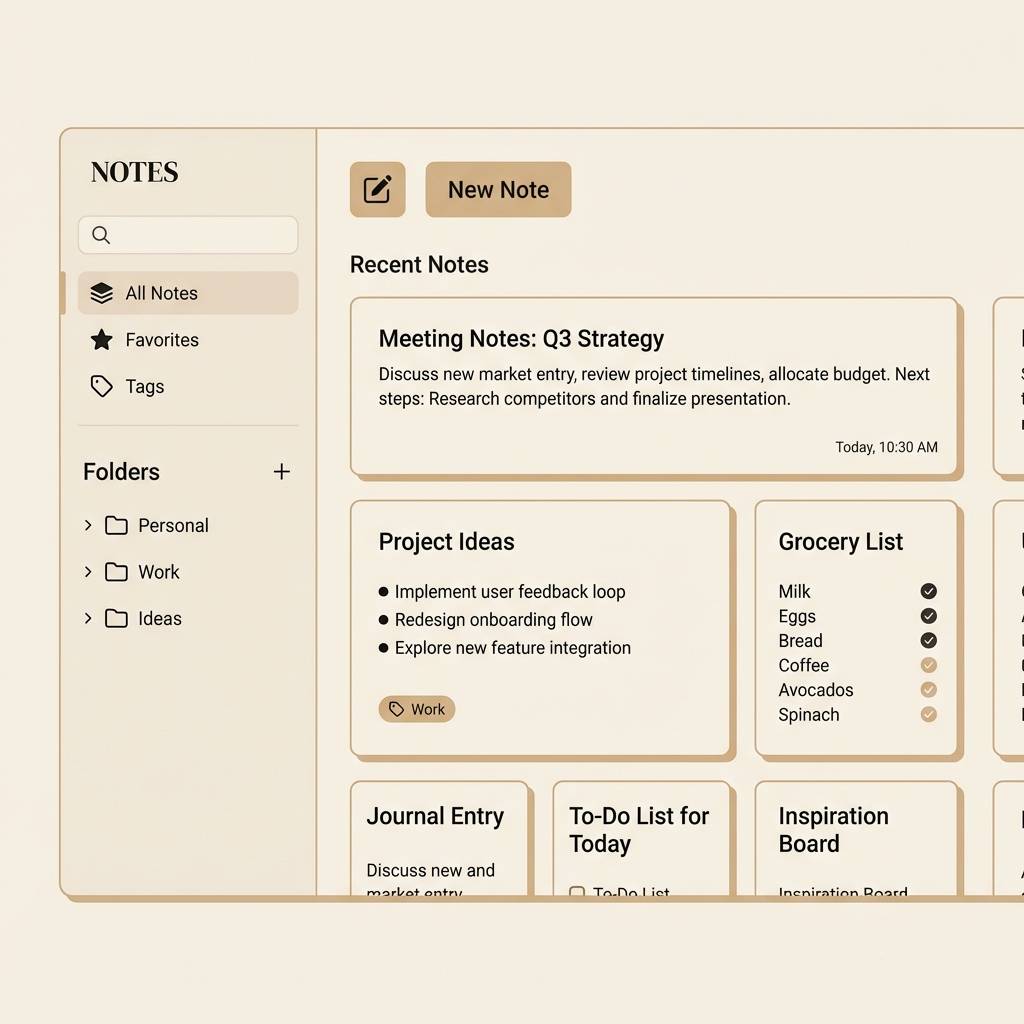This screenshot has width=1024, height=1024.
Task: Open the Ideas folder icon
Action: (x=116, y=618)
